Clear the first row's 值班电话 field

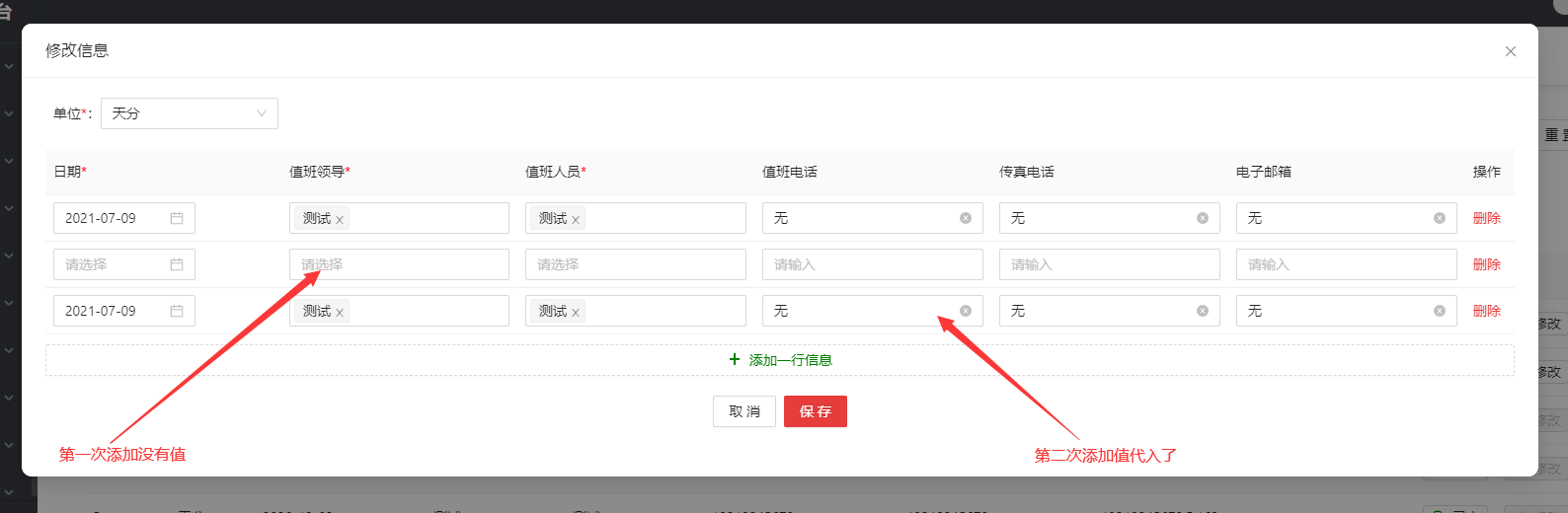click(x=966, y=218)
